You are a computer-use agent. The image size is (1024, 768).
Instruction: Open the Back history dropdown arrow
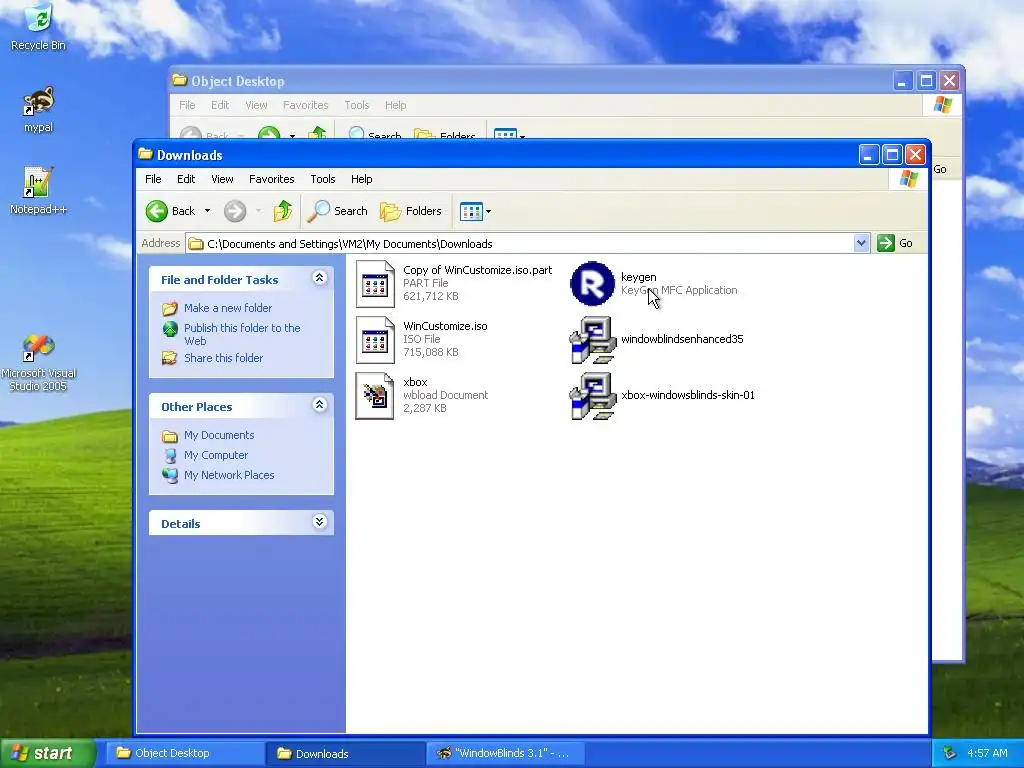[x=208, y=211]
